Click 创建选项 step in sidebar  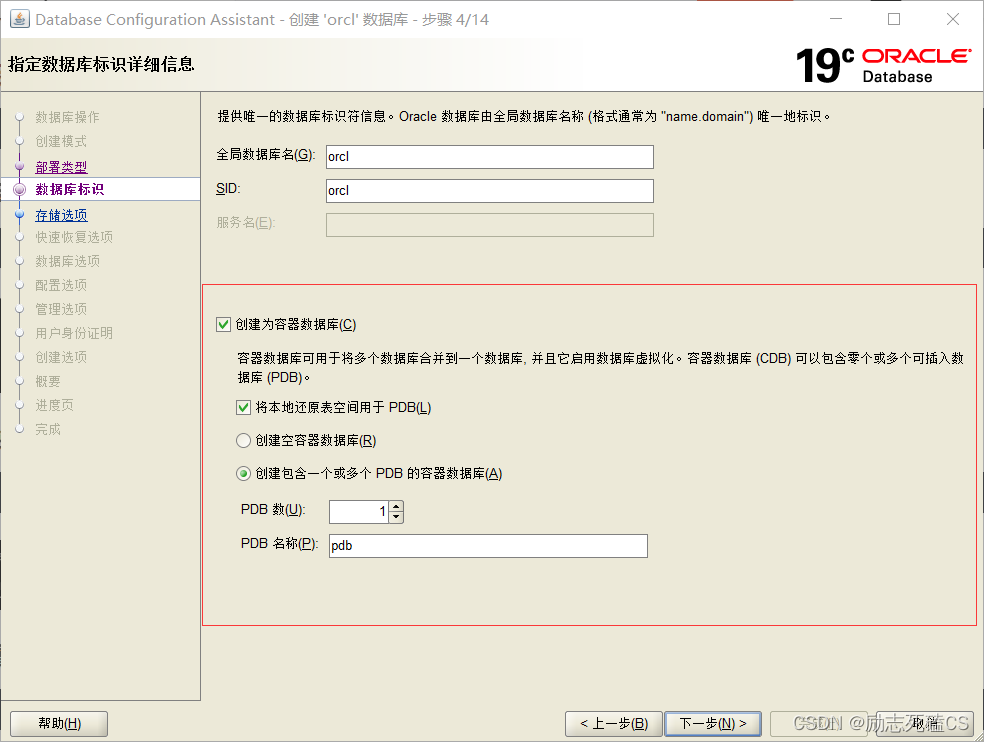tap(61, 357)
